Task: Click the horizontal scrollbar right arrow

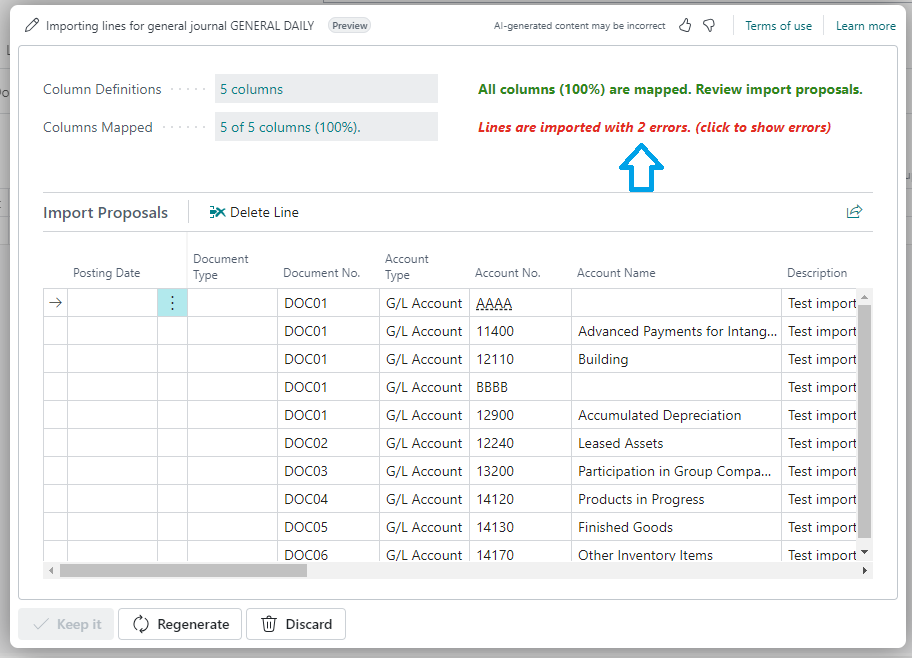Action: tap(865, 570)
